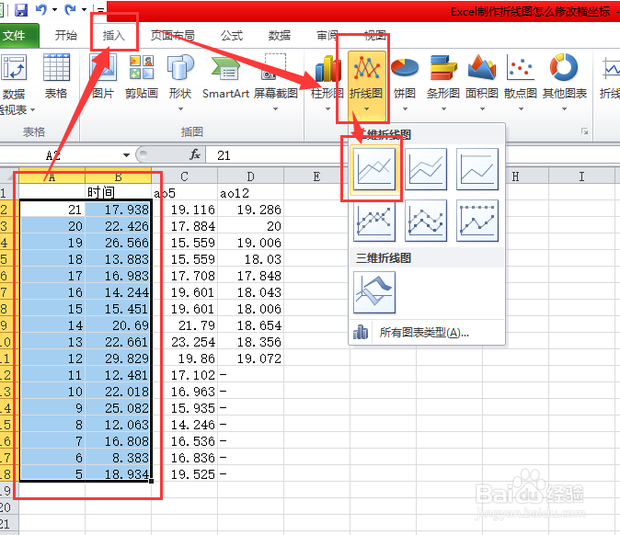620x535 pixels.
Task: Select cell with value 23.254
Action: [x=184, y=342]
